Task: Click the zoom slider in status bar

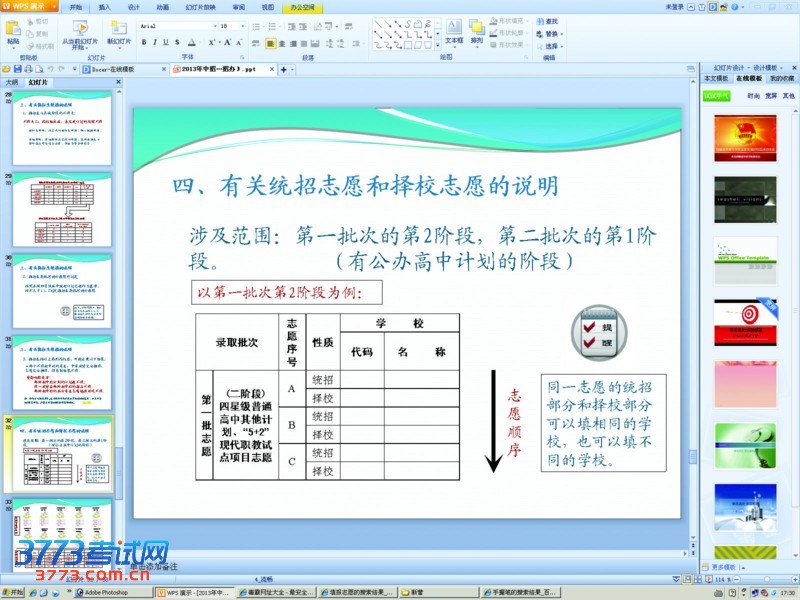Action: tap(765, 579)
